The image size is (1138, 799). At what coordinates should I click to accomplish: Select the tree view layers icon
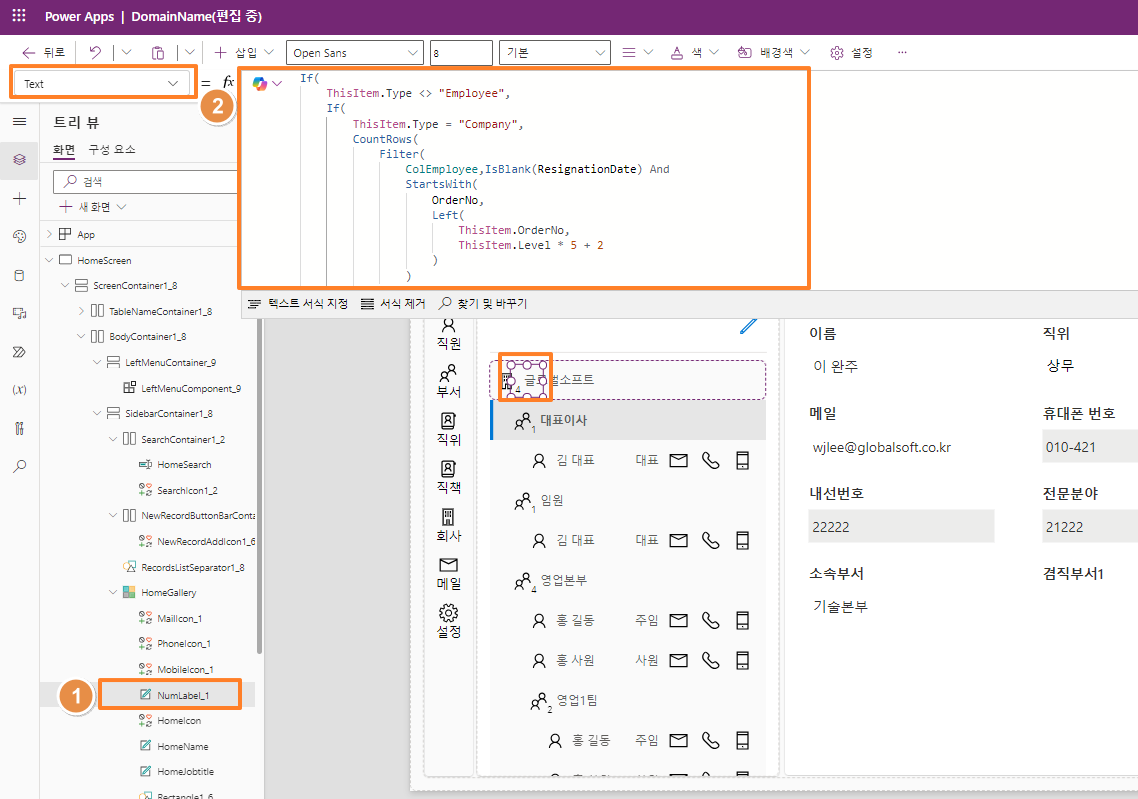click(20, 160)
